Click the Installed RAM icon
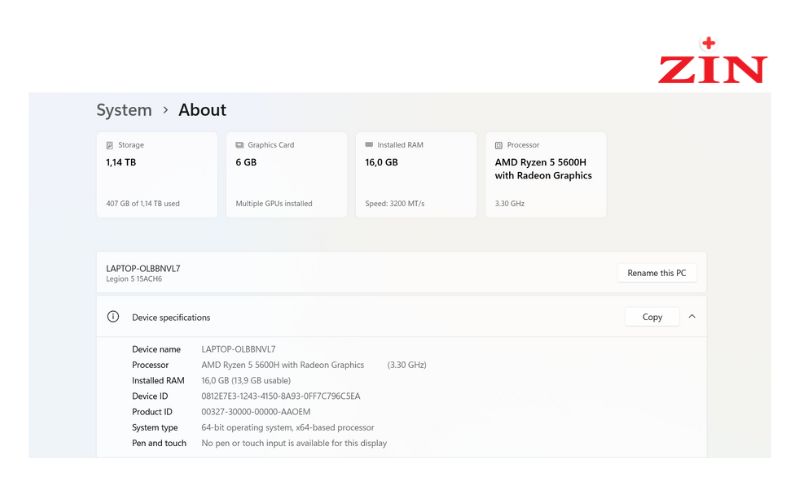Image resolution: width=800 pixels, height=500 pixels. 369,145
